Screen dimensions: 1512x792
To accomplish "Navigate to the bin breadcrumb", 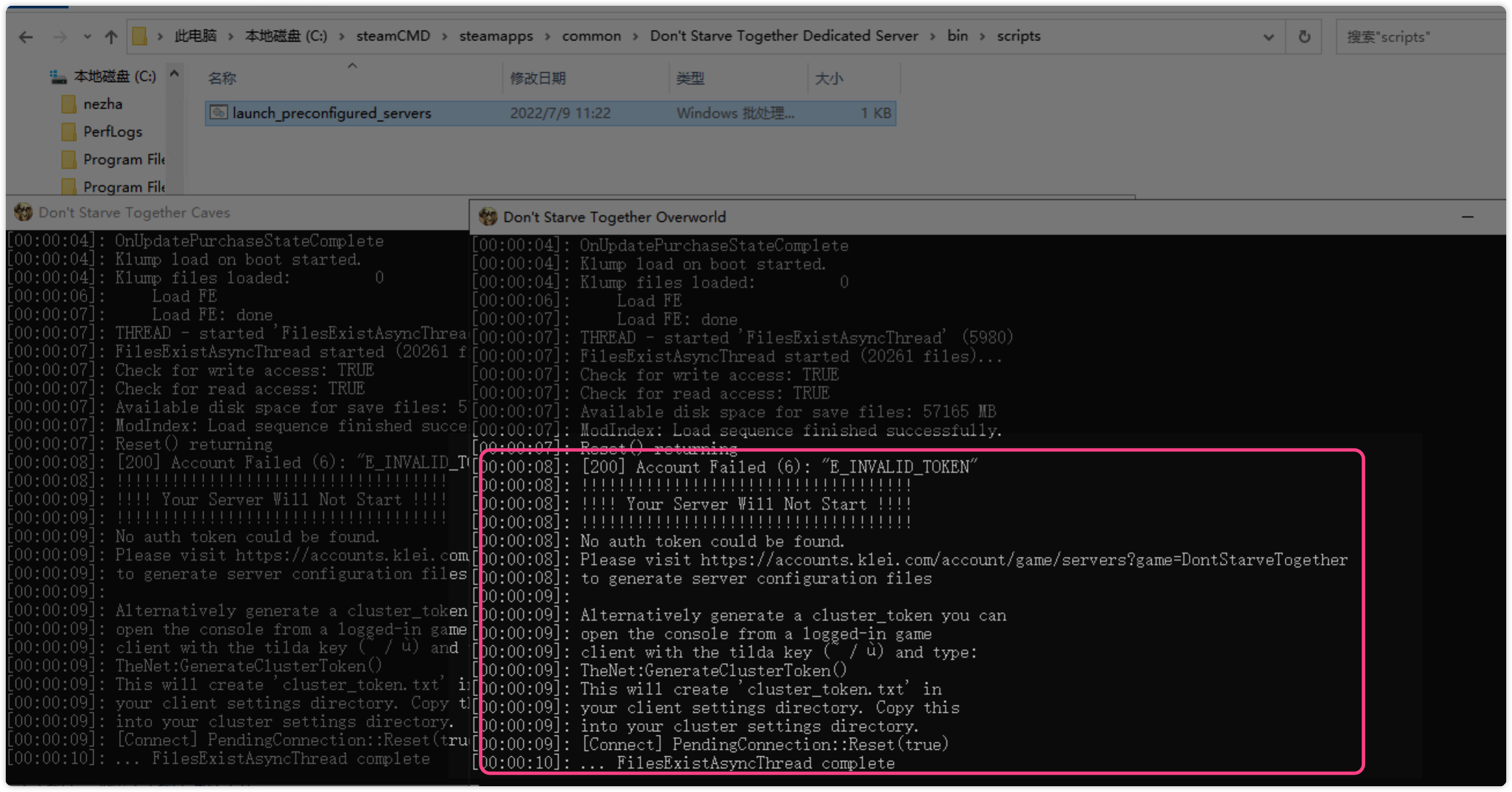I will pyautogui.click(x=957, y=36).
